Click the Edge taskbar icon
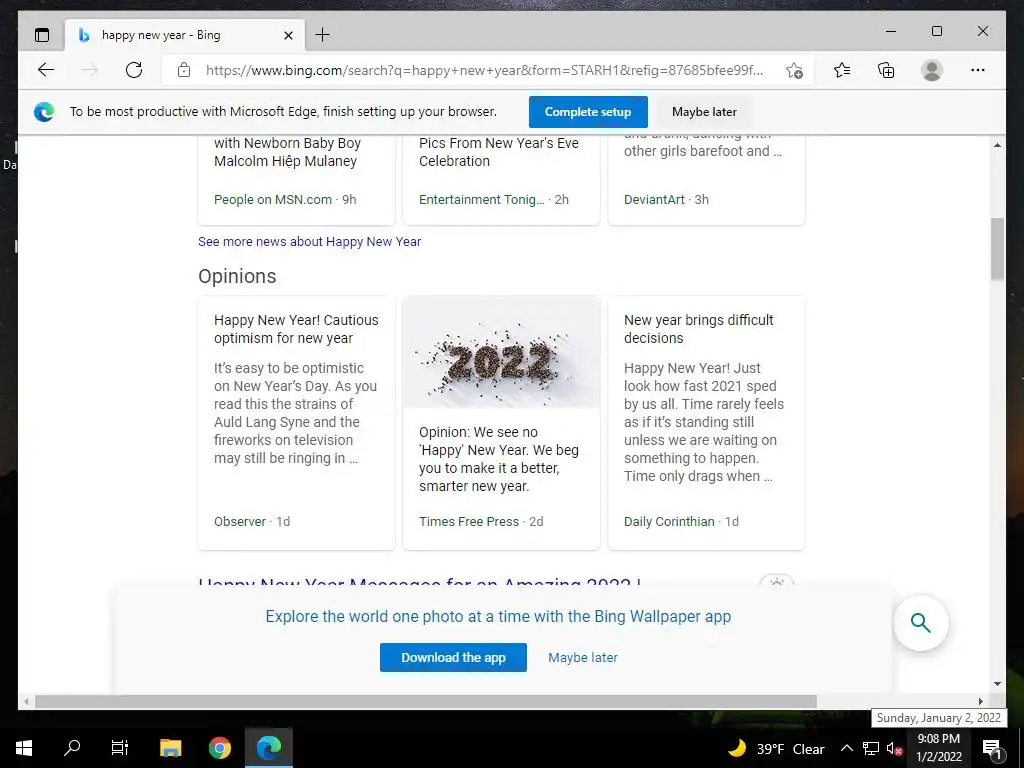The width and height of the screenshot is (1024, 768). click(269, 748)
